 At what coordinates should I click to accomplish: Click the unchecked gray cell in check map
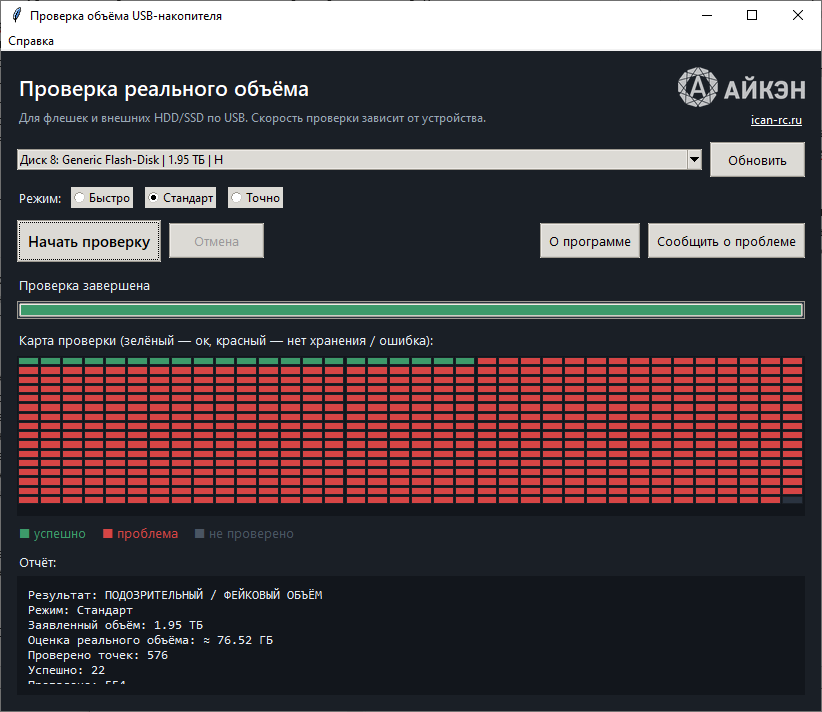[792, 500]
